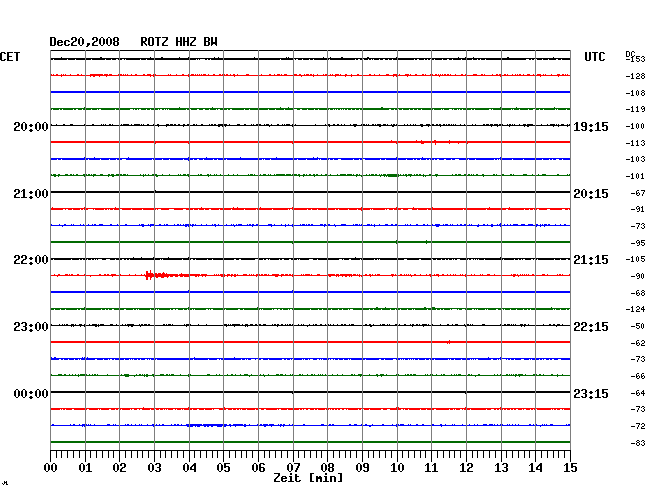
Task: Click the 22:15 UTC time label
Action: [591, 327]
